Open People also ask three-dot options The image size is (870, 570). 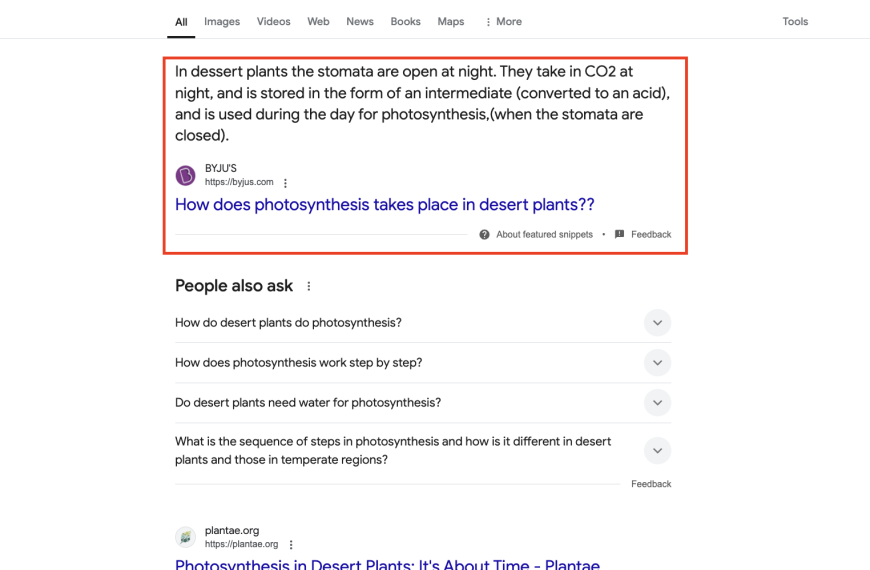308,286
